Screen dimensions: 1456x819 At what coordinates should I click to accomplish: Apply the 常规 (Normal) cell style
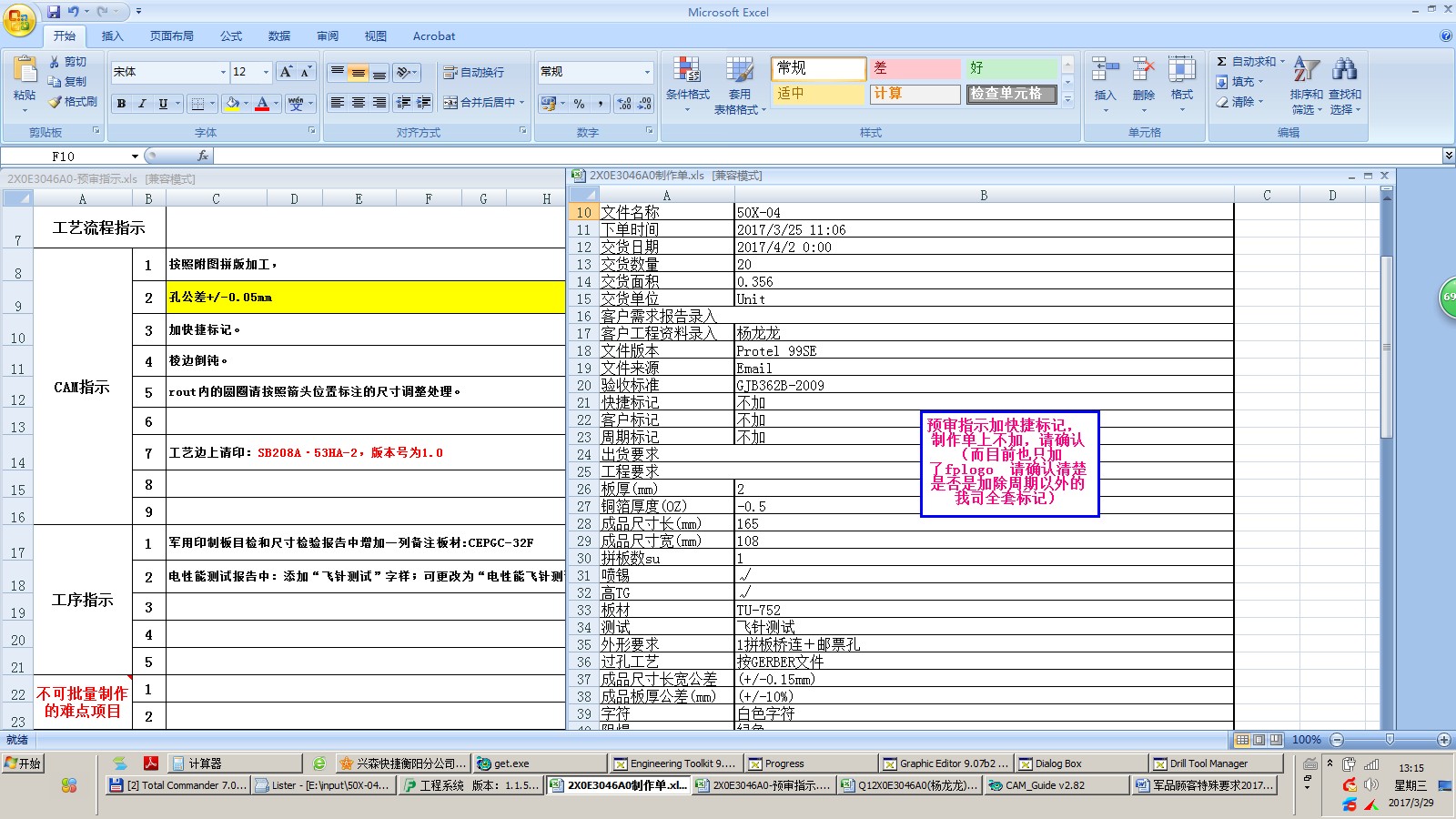(819, 68)
